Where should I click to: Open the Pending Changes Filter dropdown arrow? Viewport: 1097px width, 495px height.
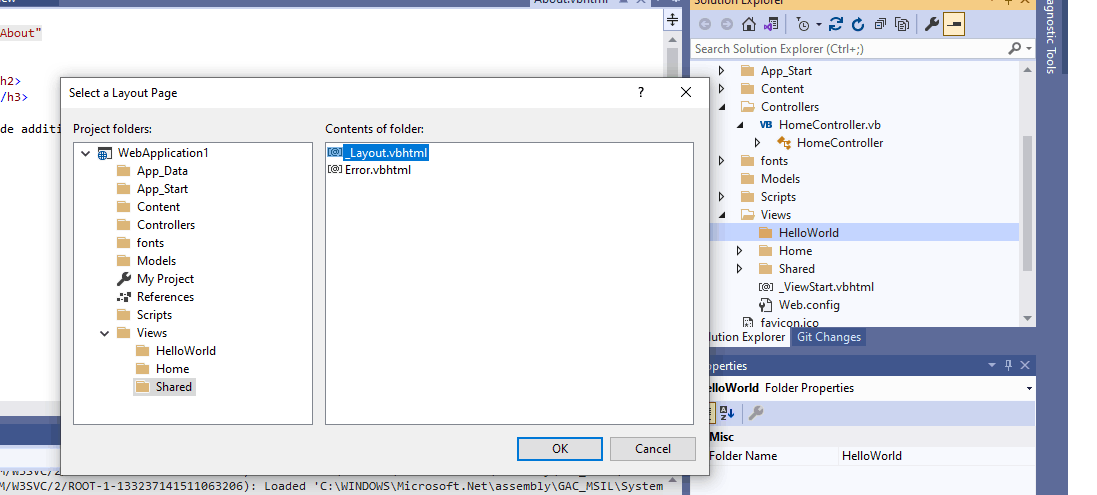point(819,25)
